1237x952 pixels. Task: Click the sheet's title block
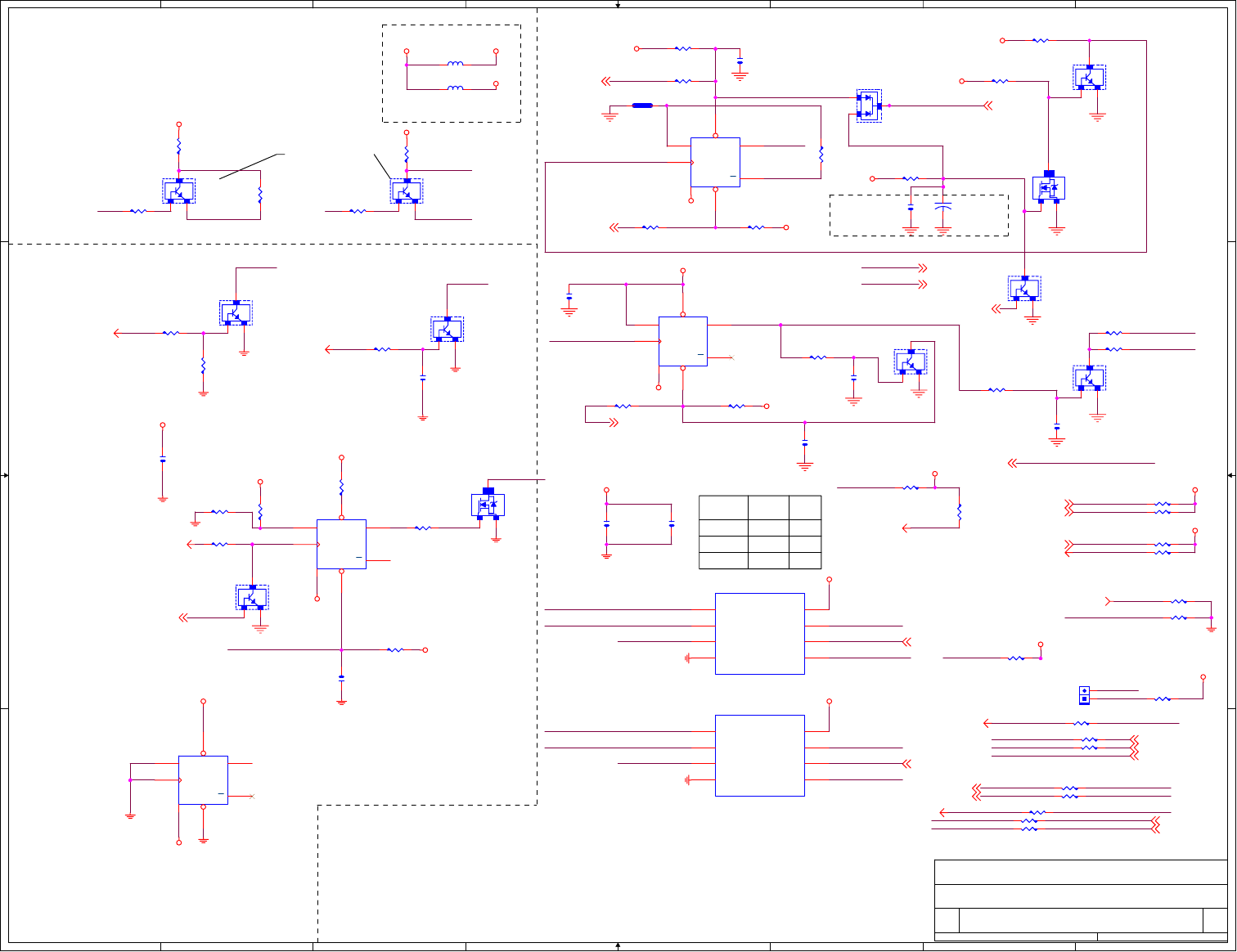coord(1081,900)
